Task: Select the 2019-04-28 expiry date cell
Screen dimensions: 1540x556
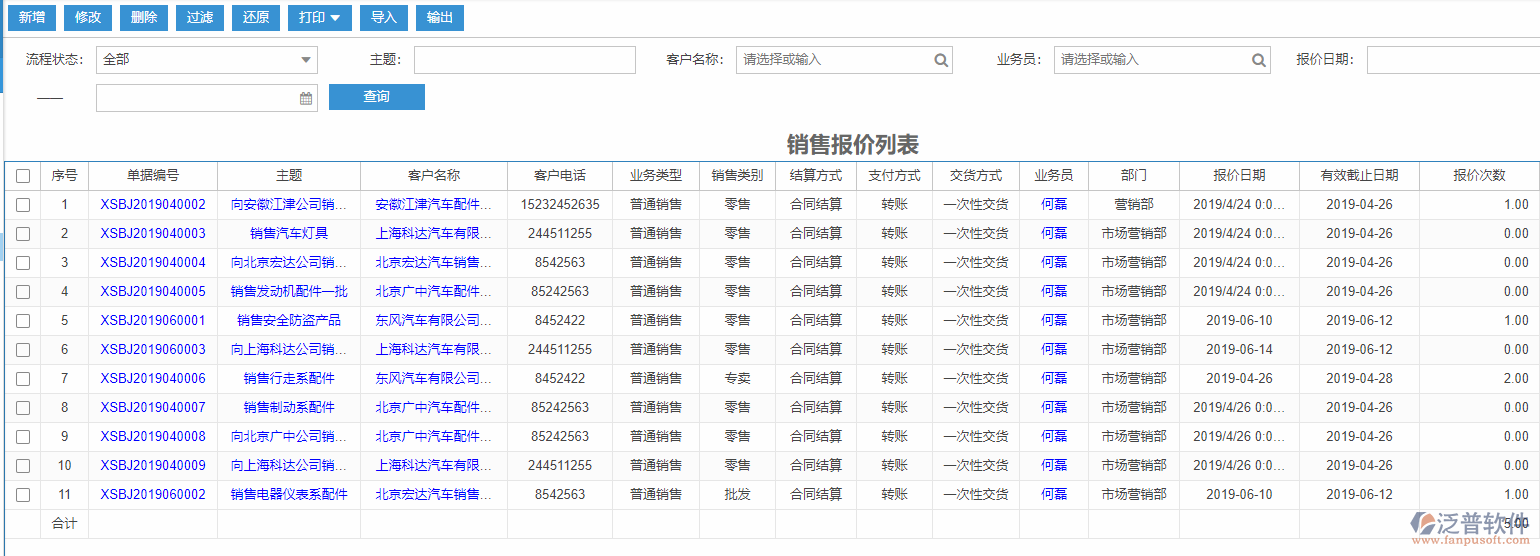Action: pyautogui.click(x=1359, y=379)
